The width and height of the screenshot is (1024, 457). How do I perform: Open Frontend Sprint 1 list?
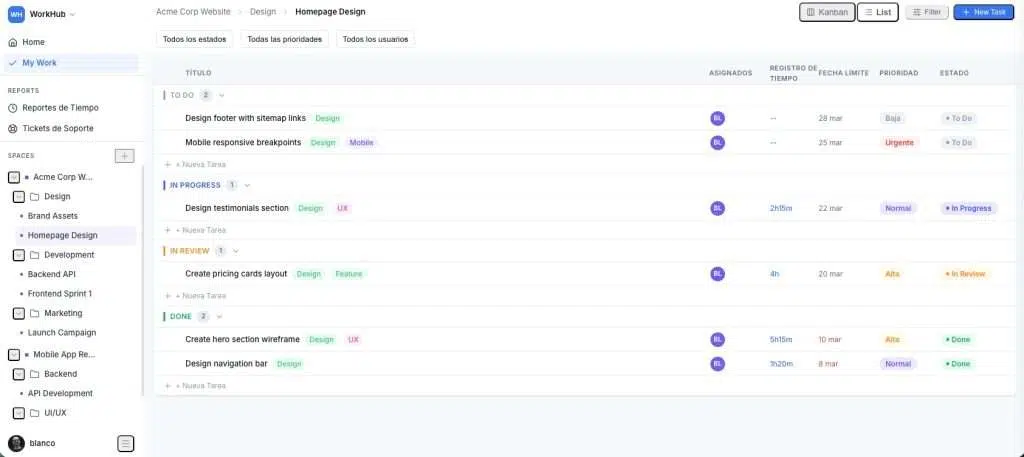60,294
